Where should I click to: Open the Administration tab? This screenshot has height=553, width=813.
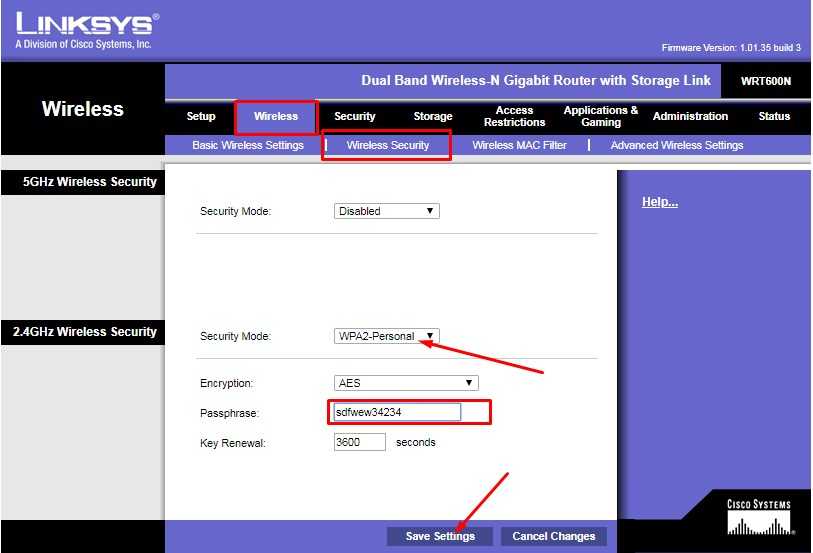click(x=690, y=116)
